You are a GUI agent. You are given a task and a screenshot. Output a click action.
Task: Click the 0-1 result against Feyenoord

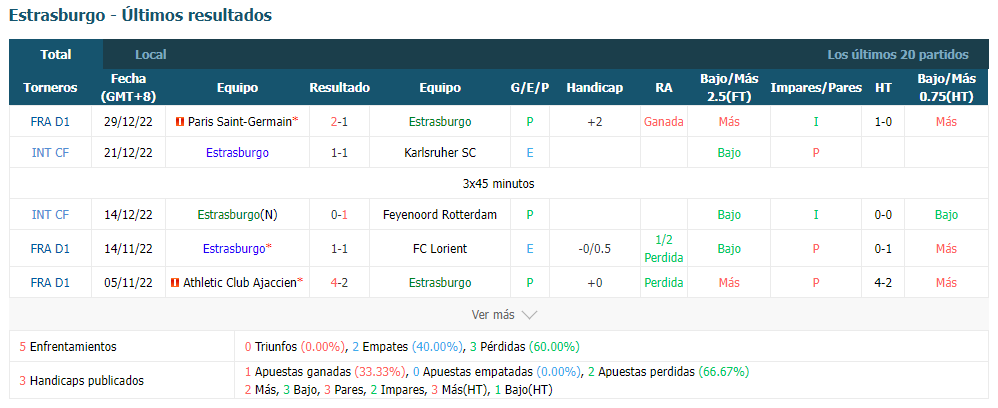(x=339, y=215)
